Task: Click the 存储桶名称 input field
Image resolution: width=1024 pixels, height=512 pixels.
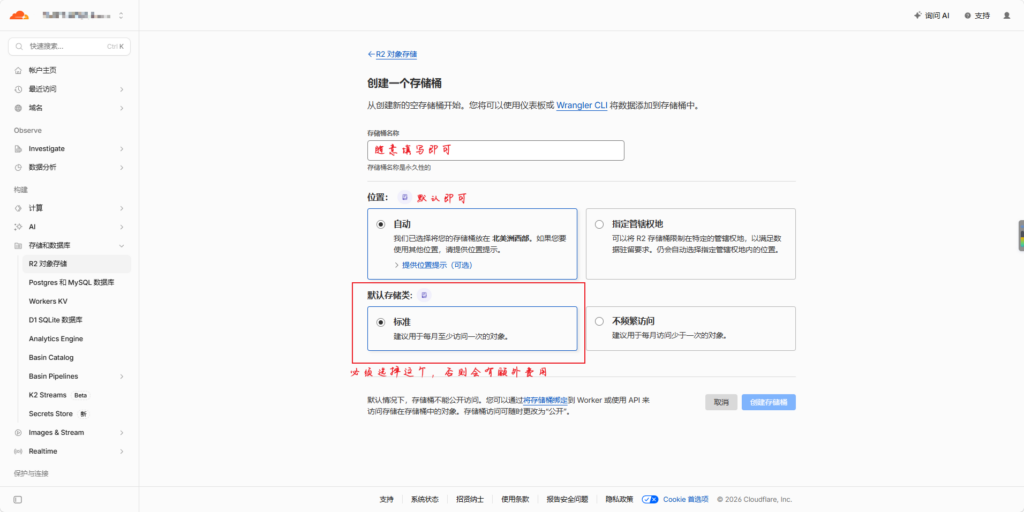Action: pyautogui.click(x=496, y=150)
